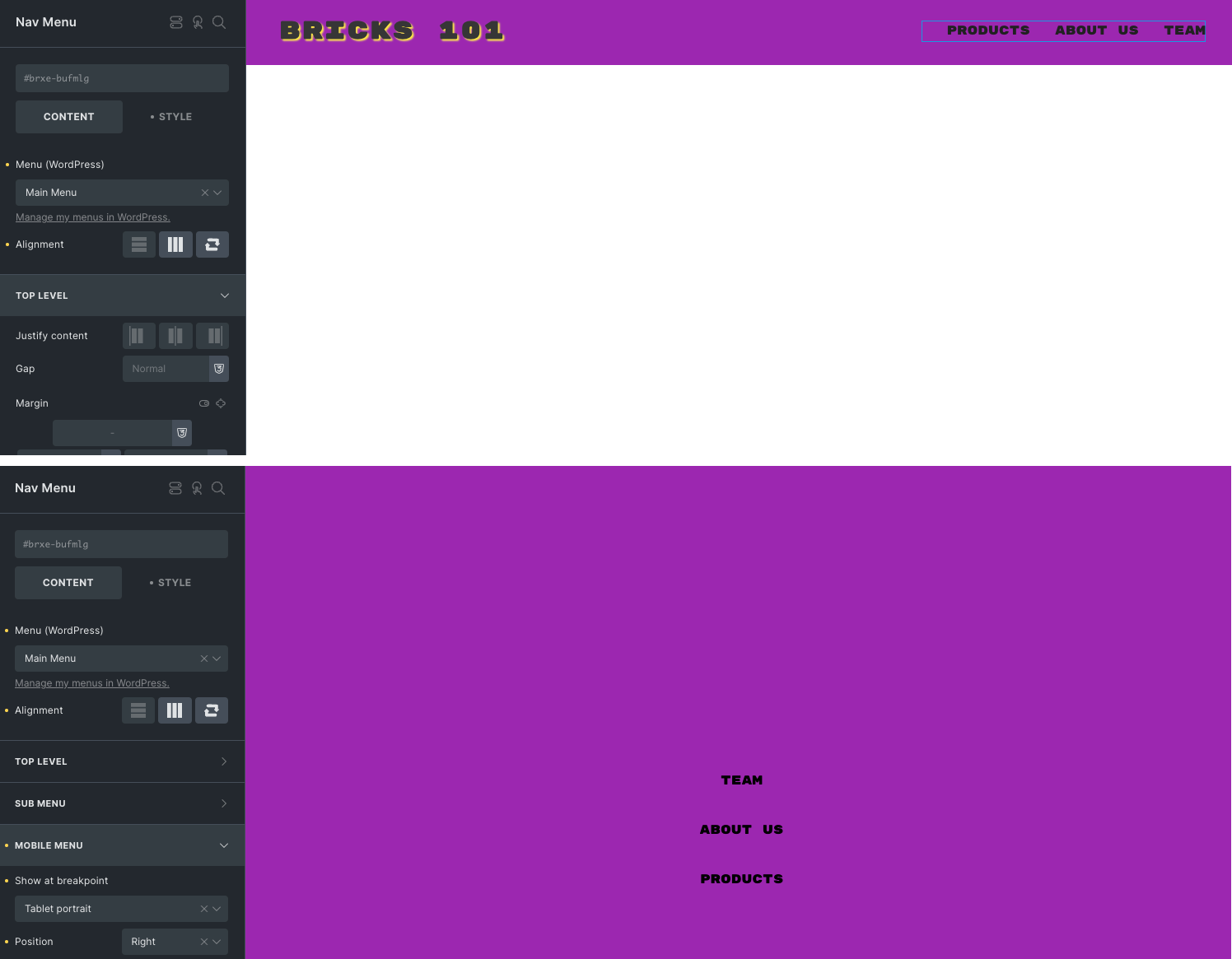Clear the Tablet portrait breakpoint selection
Image resolution: width=1232 pixels, height=959 pixels.
click(204, 909)
